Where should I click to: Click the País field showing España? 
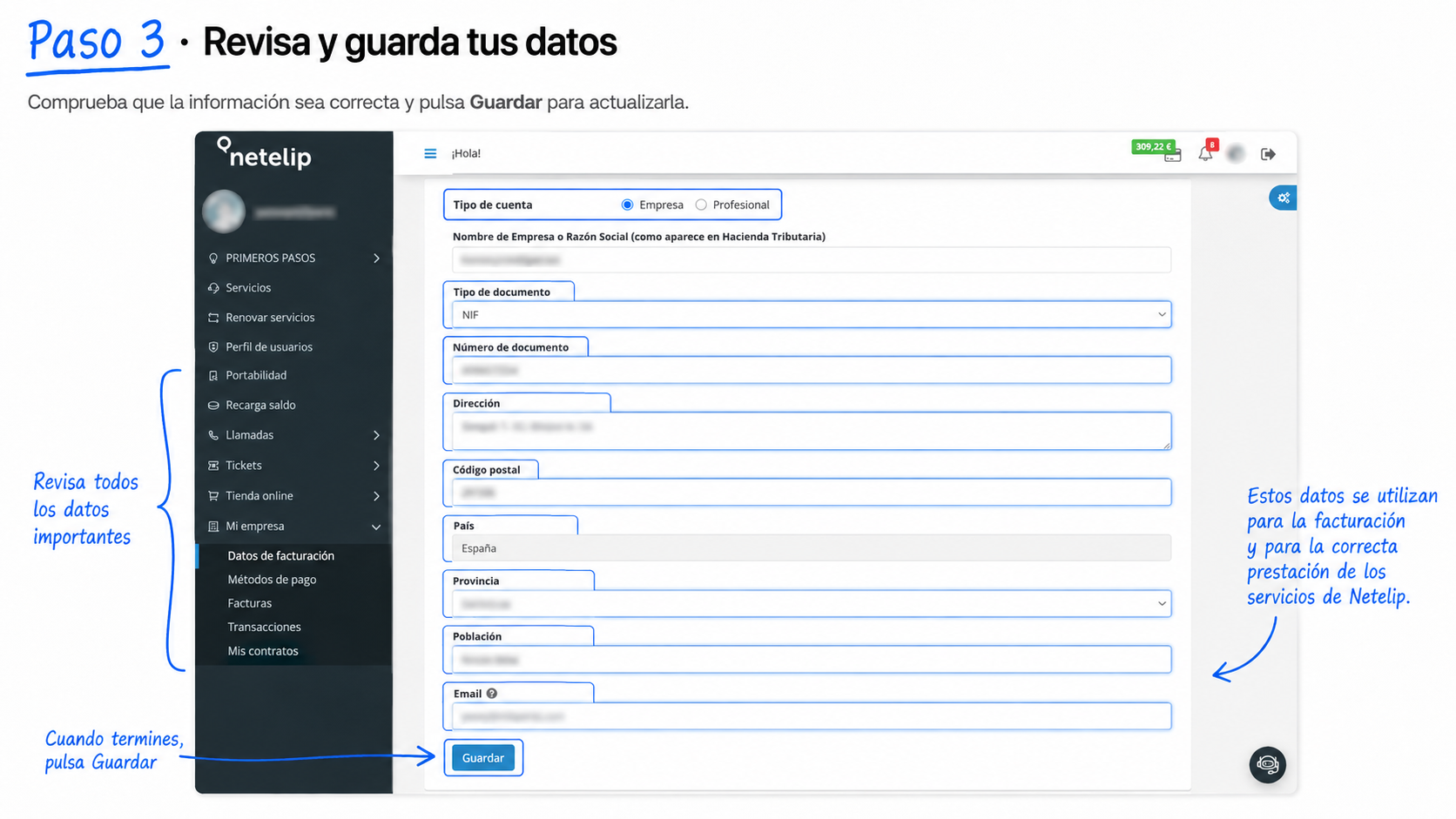tap(811, 548)
